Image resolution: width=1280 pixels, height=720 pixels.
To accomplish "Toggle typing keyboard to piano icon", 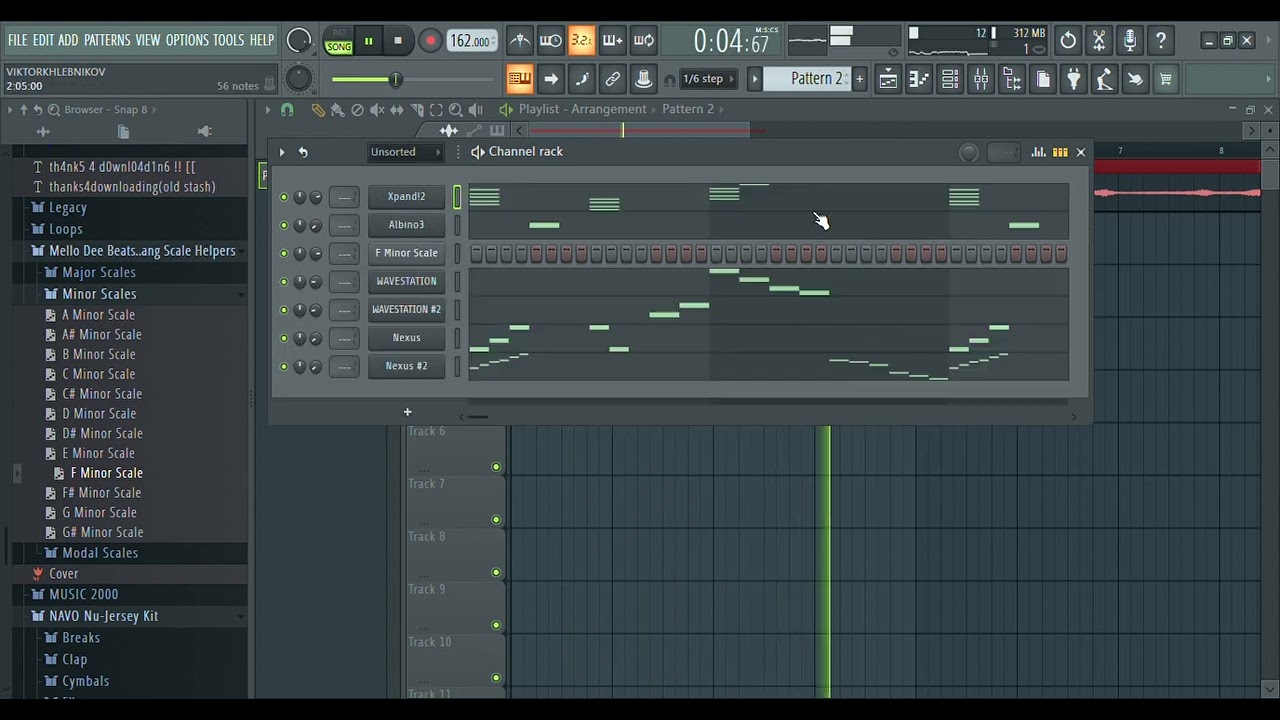I will 520,79.
